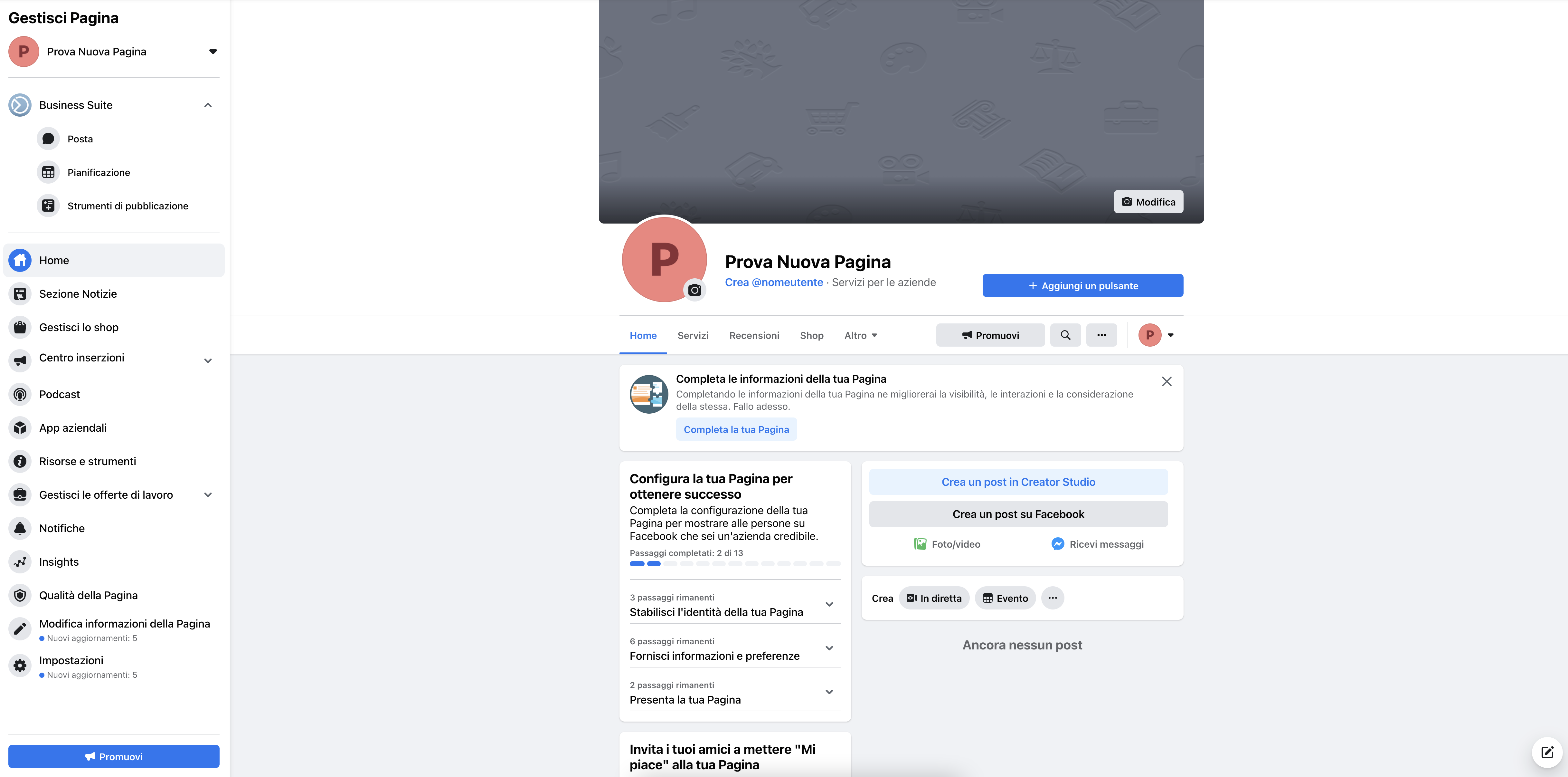The height and width of the screenshot is (777, 1568).
Task: Click three-dots menu next to Evento
Action: coord(1053,598)
